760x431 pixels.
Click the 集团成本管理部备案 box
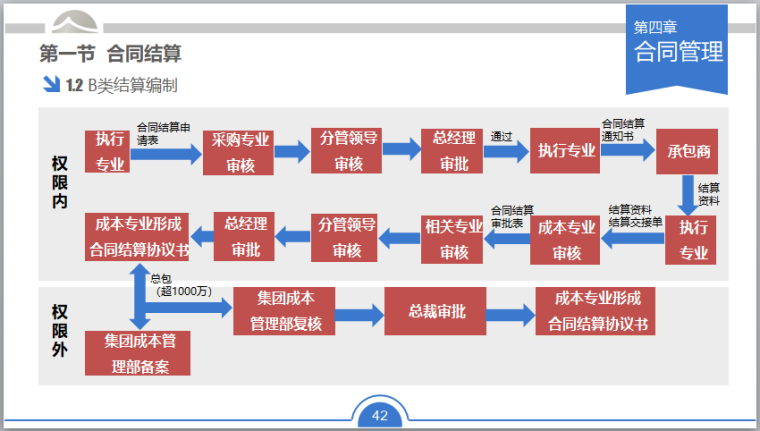point(137,353)
